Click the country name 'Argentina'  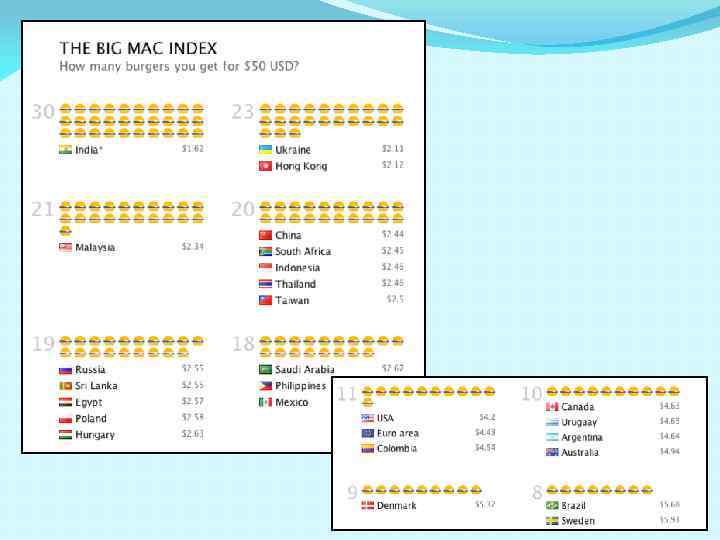click(582, 438)
